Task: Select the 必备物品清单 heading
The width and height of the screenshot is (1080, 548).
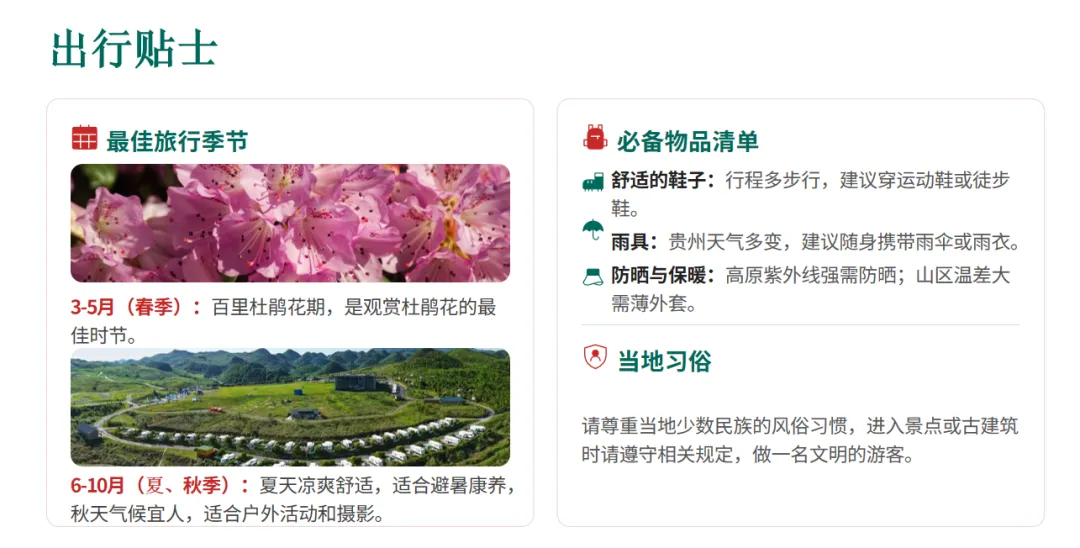Action: click(687, 141)
